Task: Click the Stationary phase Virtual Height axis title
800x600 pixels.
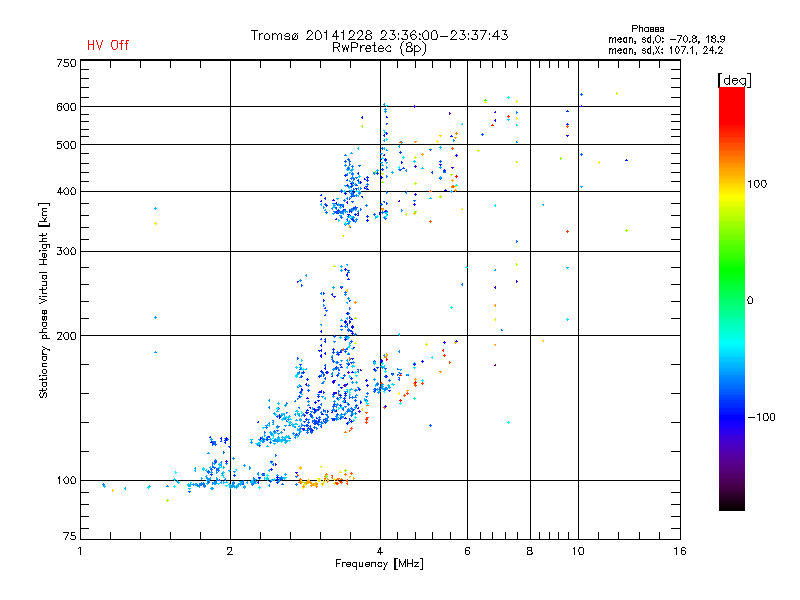Action: (x=44, y=300)
